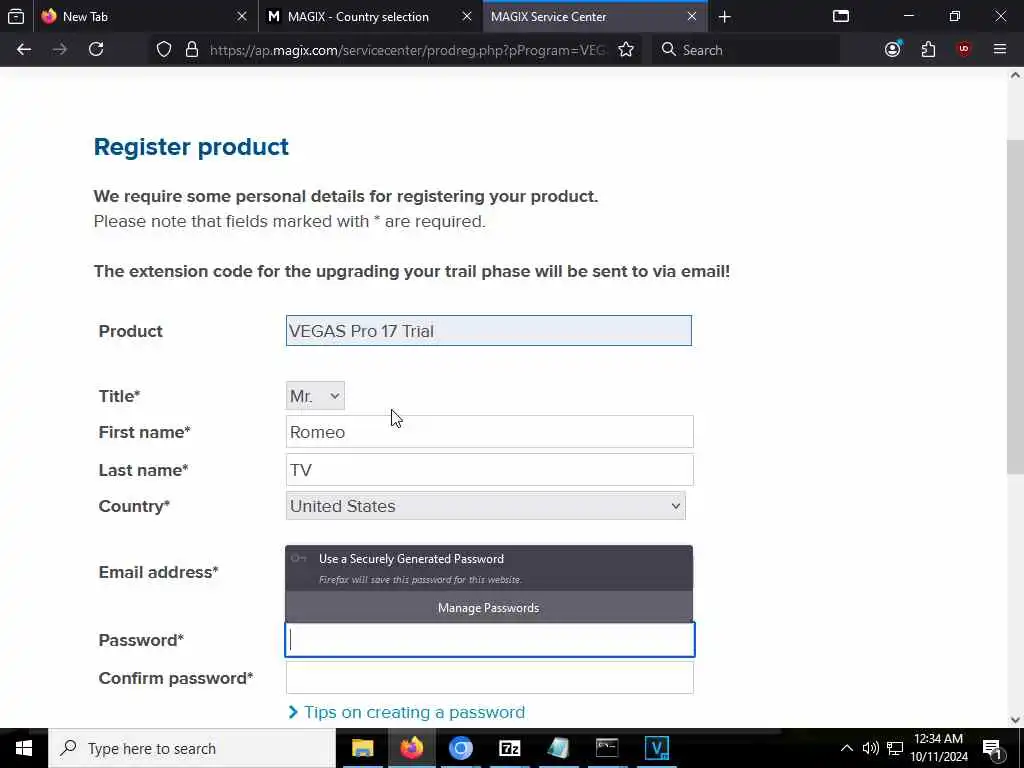The width and height of the screenshot is (1024, 768).
Task: Open File Explorer from the taskbar
Action: pyautogui.click(x=362, y=748)
